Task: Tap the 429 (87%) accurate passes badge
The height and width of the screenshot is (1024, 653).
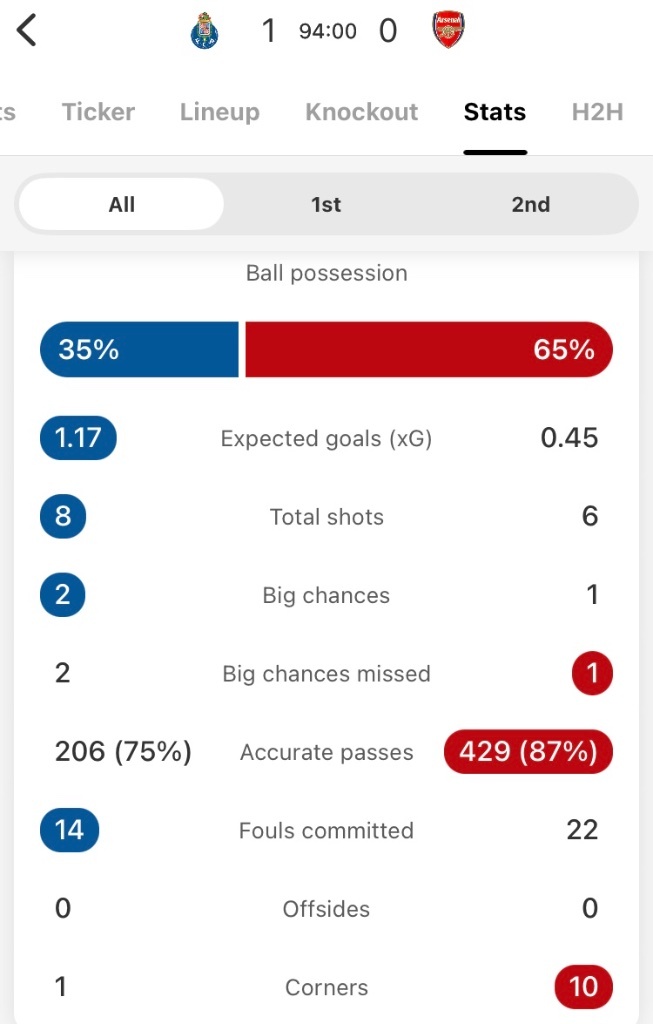Action: [528, 752]
